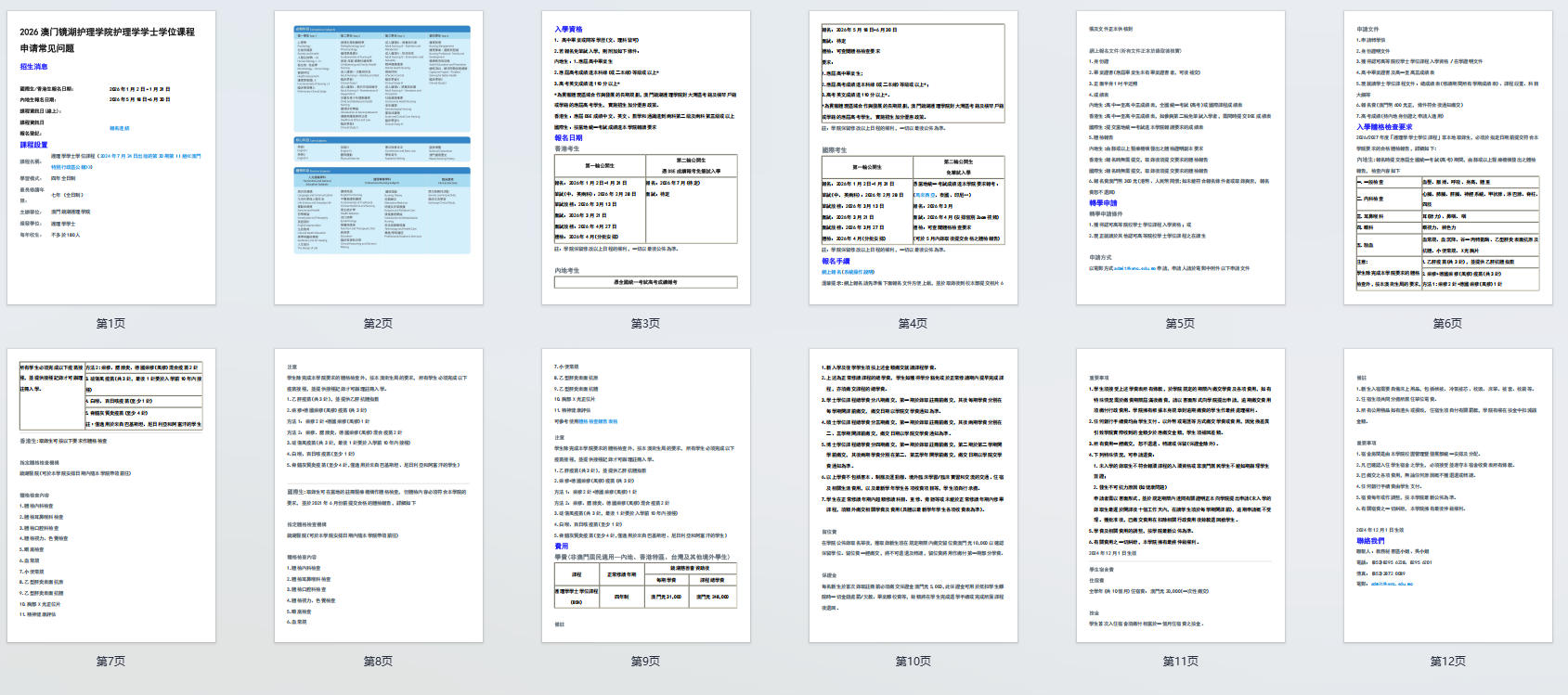Select the 第6页 page thumbnail
This screenshot has height=695, width=1568.
point(1448,158)
